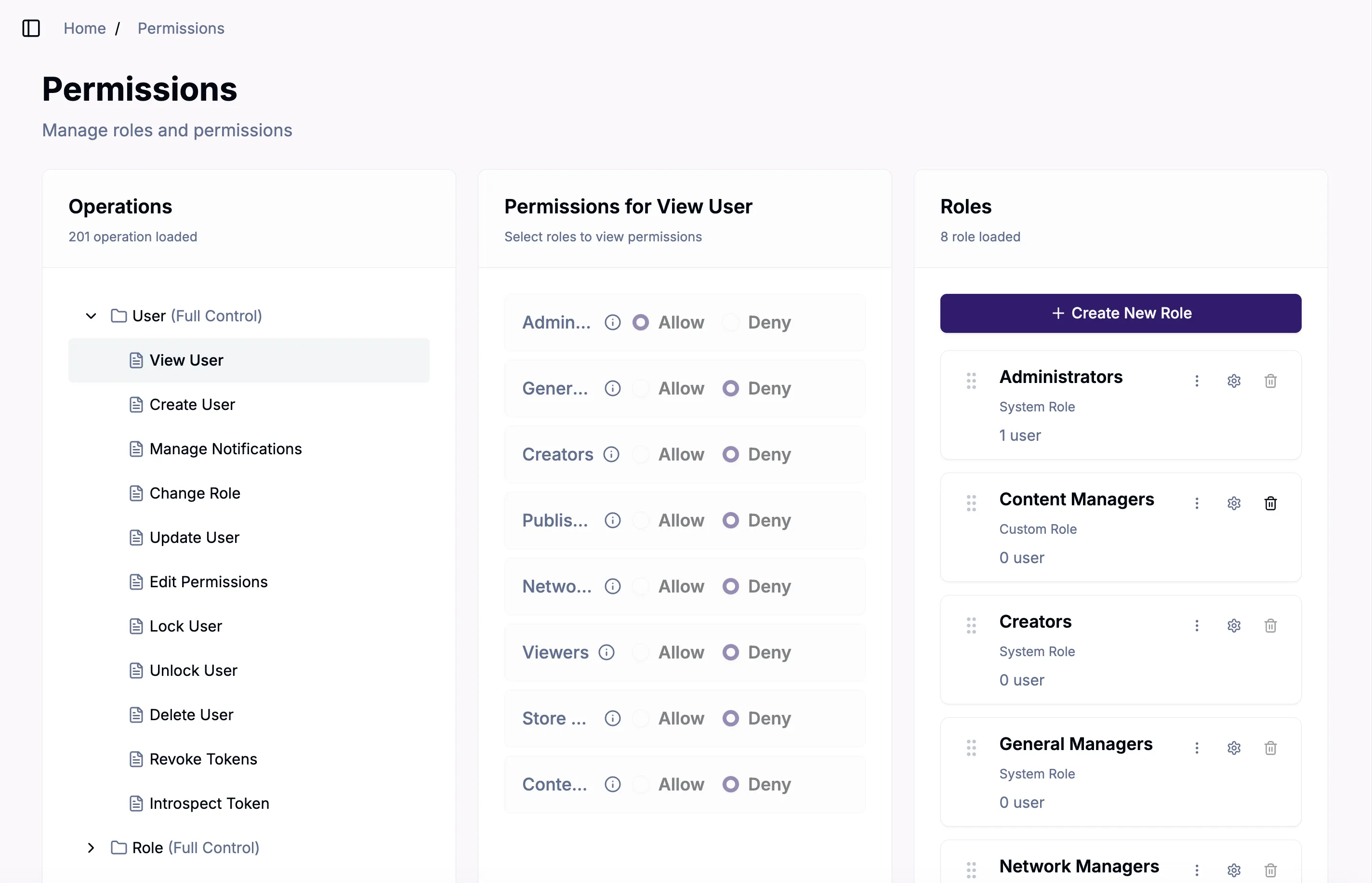Show info icon for Creators row

611,454
